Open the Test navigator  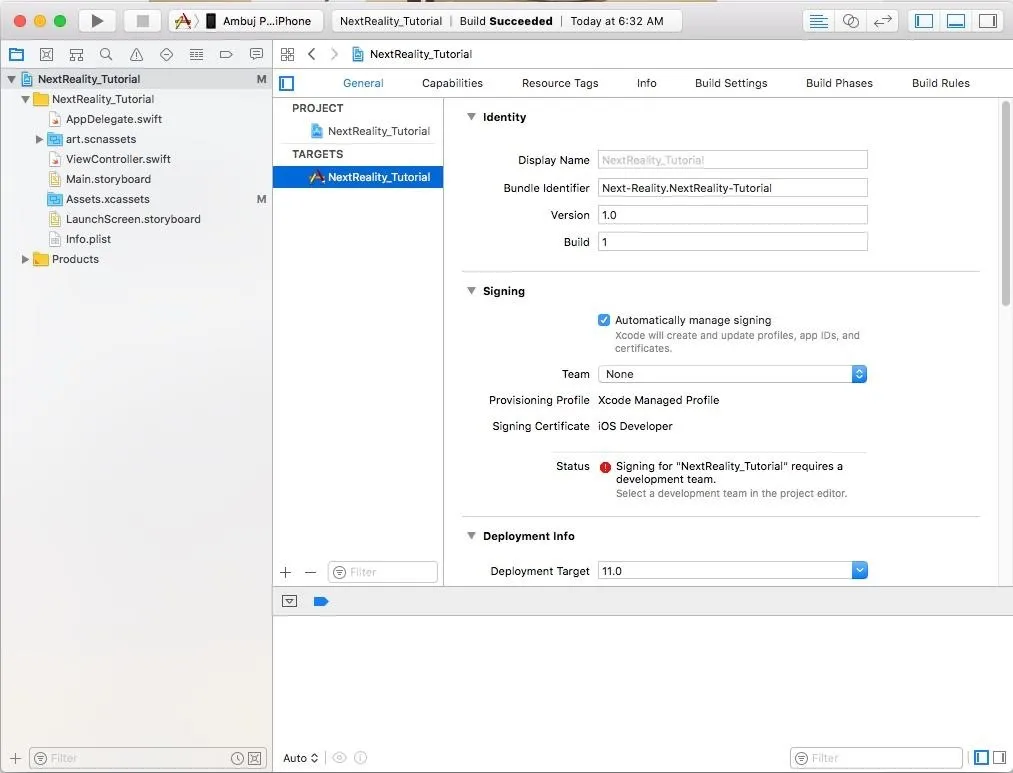[x=166, y=54]
